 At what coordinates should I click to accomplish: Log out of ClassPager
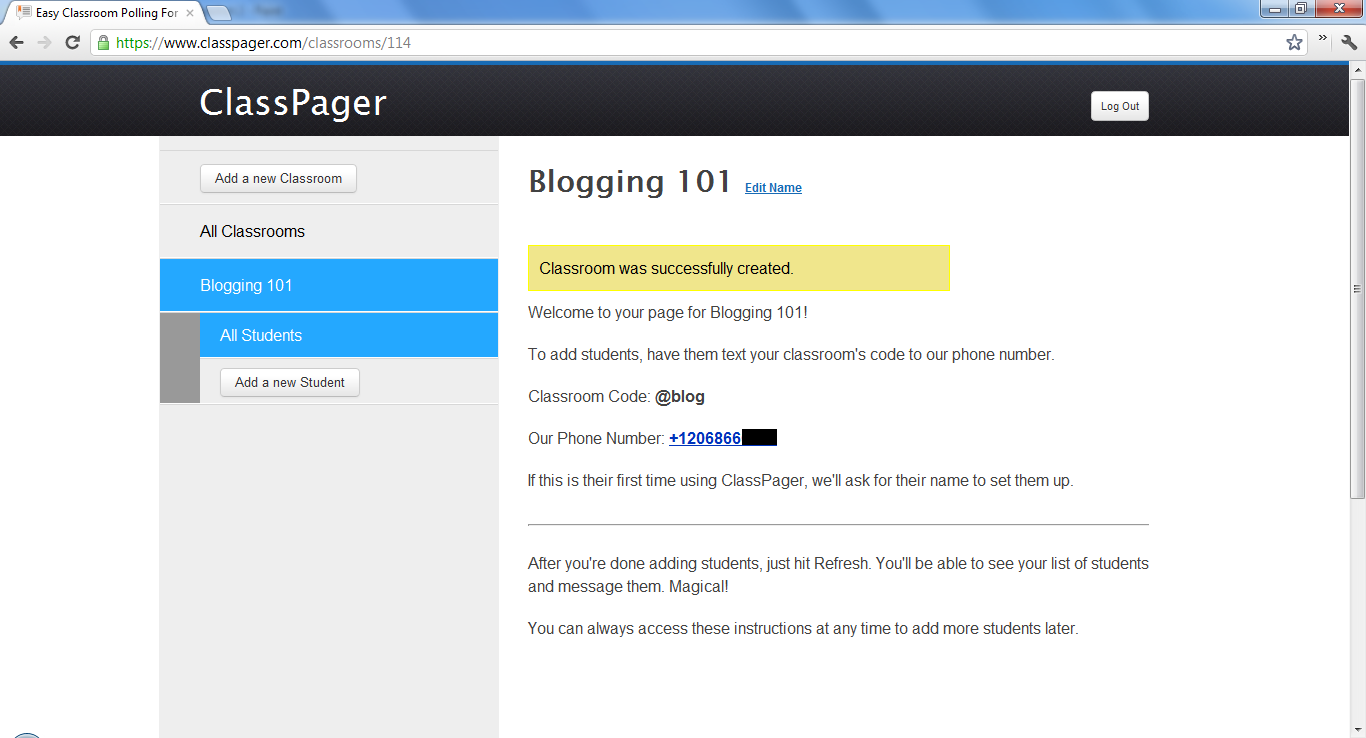[1119, 105]
